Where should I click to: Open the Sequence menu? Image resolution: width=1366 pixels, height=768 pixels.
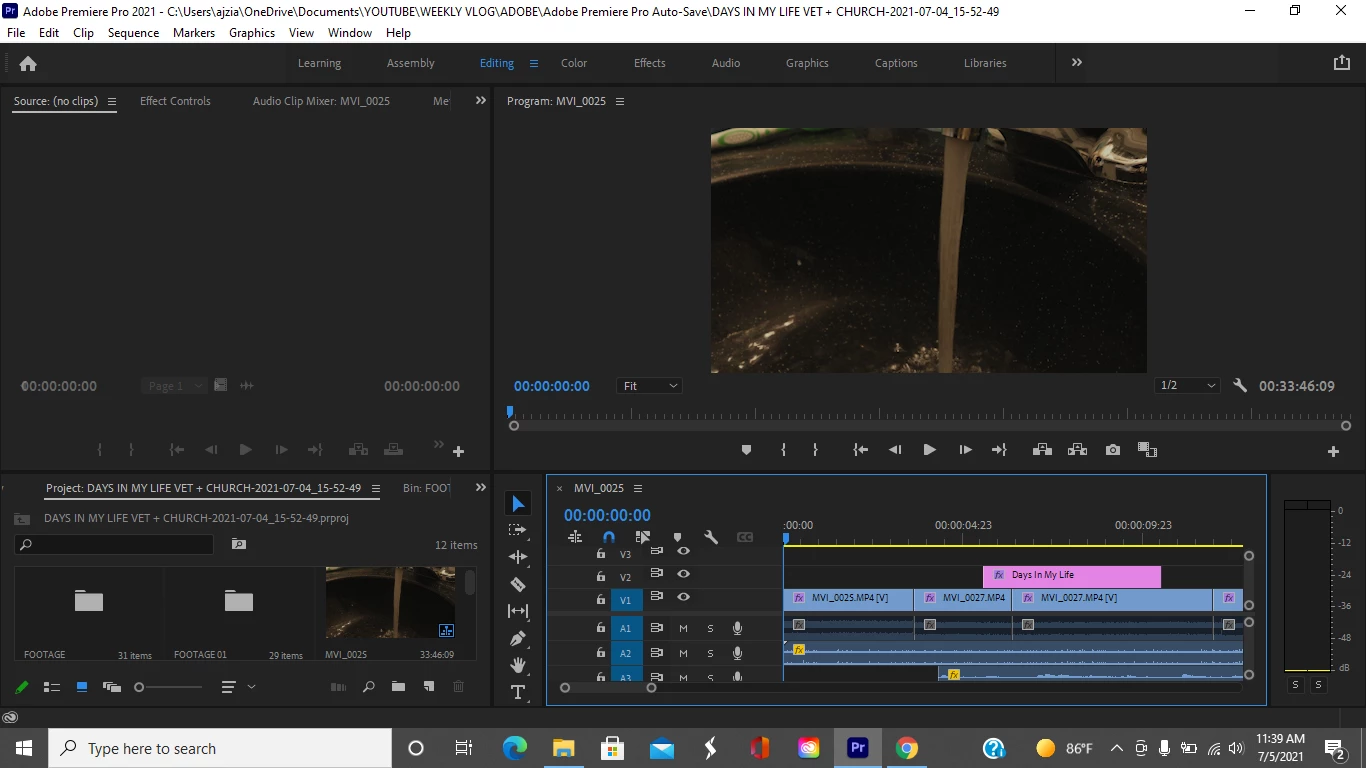(x=133, y=33)
